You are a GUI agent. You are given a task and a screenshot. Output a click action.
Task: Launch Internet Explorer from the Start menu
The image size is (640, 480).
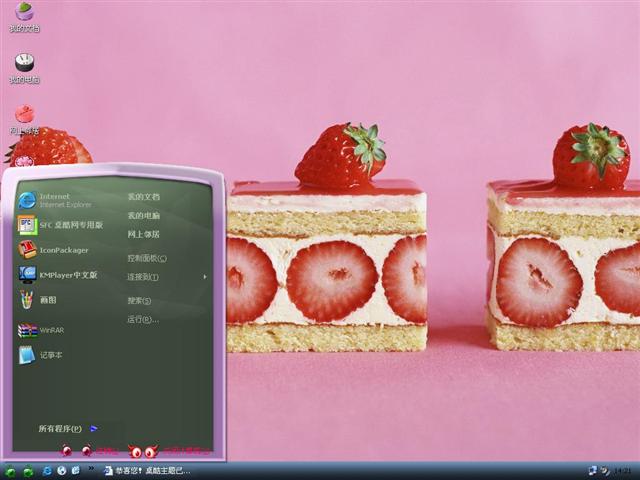point(55,200)
